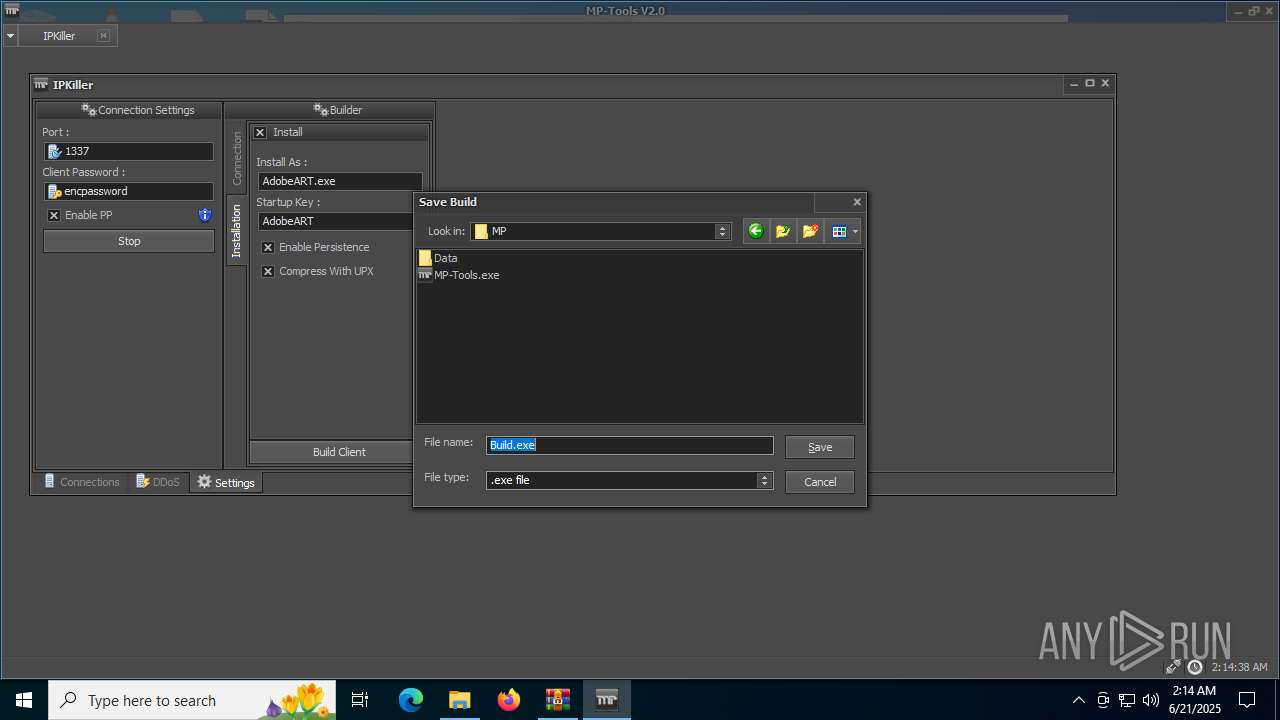Viewport: 1280px width, 720px height.
Task: Click the blue info shield icon
Action: pos(205,215)
